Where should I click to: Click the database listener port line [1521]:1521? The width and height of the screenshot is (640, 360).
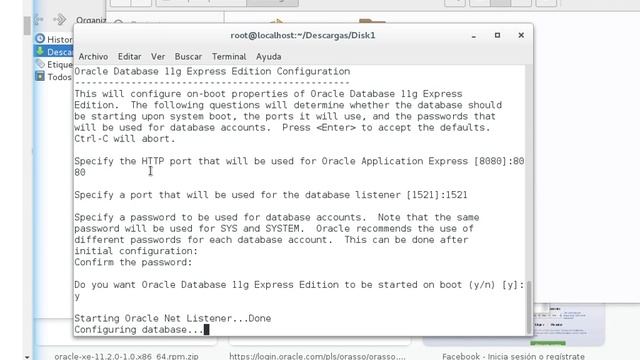[x=271, y=195]
